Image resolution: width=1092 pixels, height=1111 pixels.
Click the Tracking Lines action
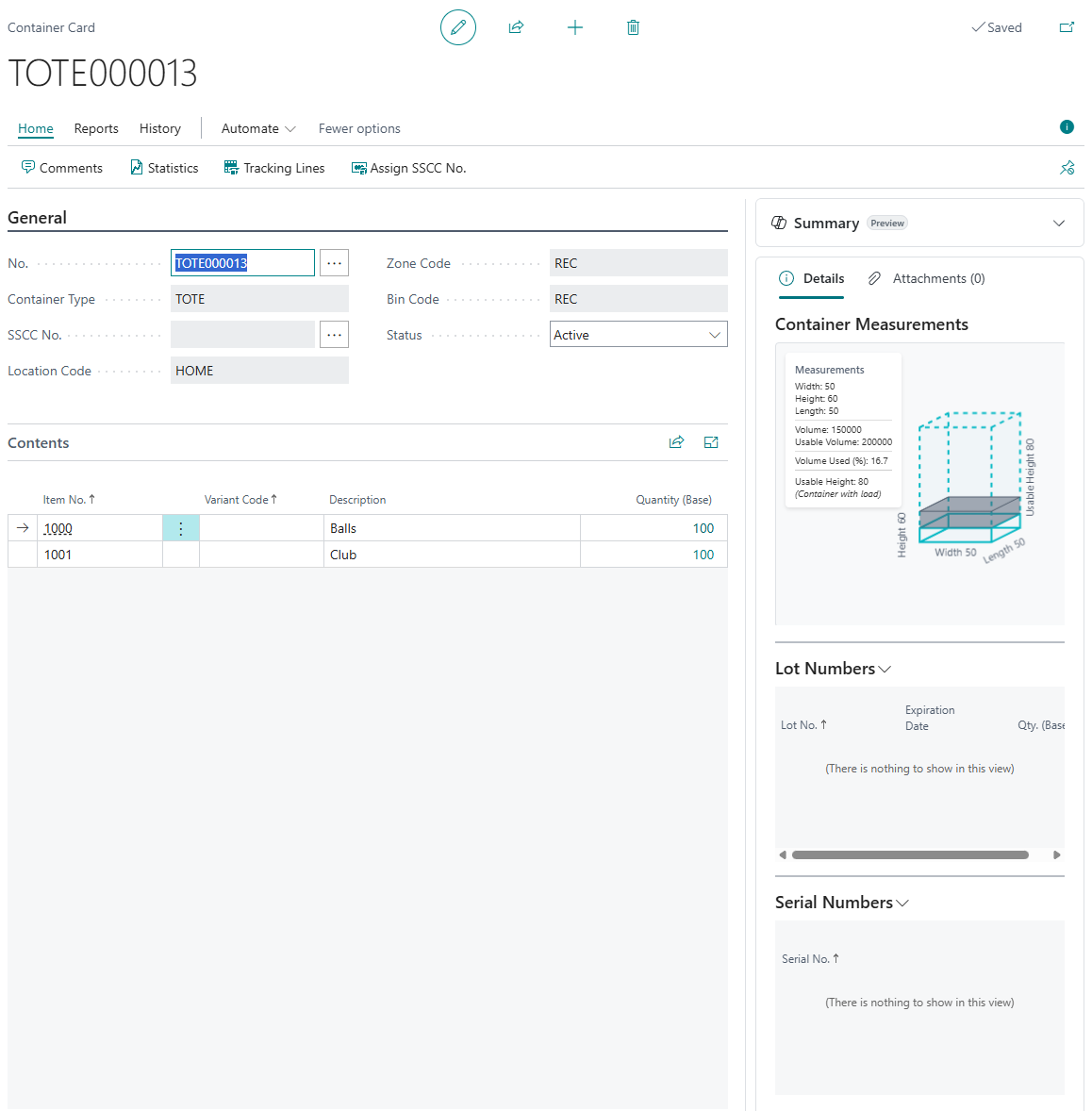point(274,168)
